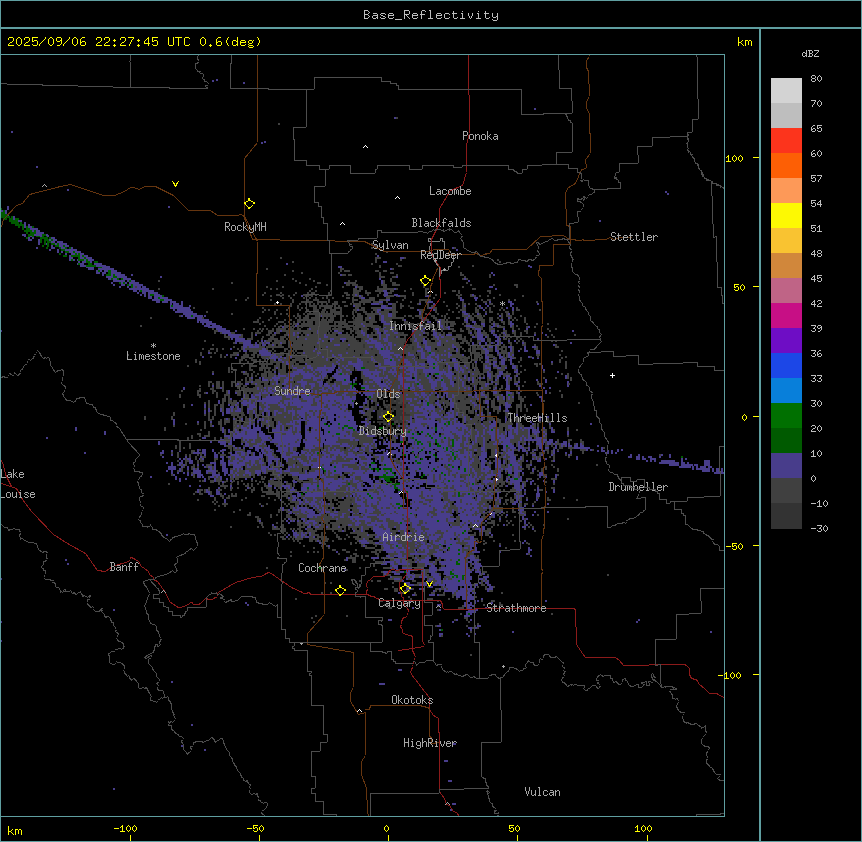862x842 pixels.
Task: Click the Banff label
Action: (x=124, y=567)
